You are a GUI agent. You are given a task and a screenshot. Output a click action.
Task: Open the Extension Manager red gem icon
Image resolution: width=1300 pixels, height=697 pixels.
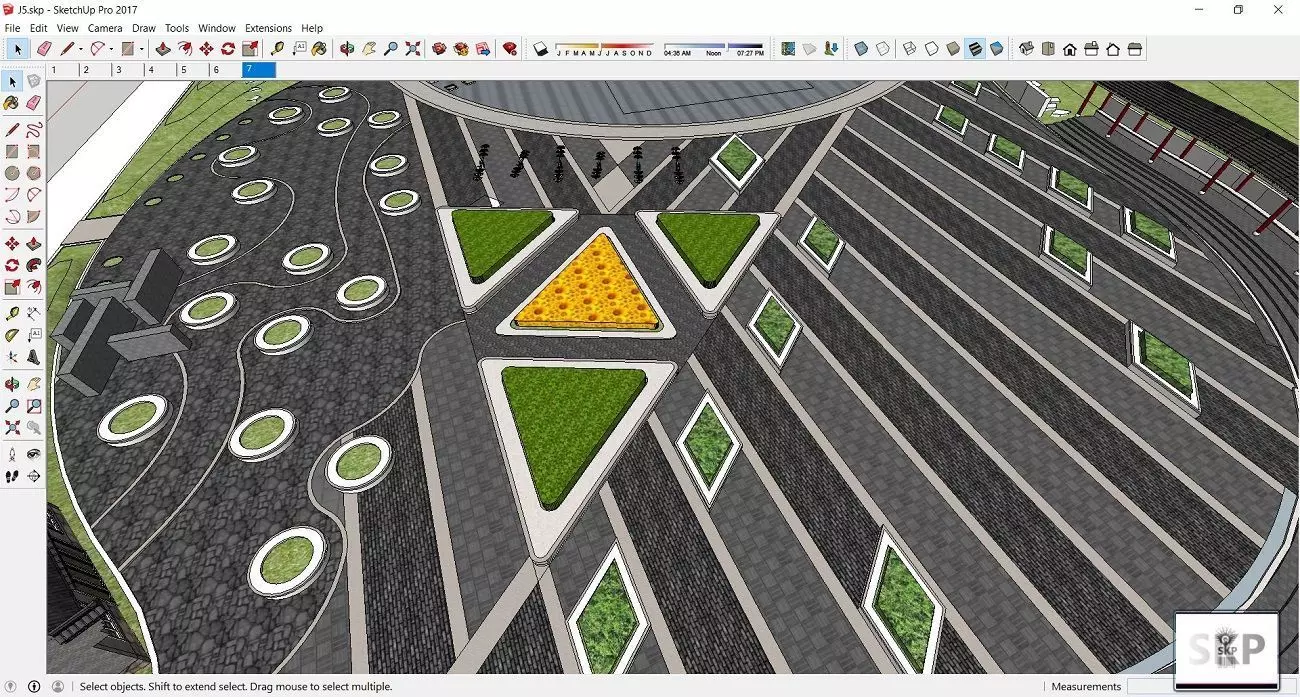[x=510, y=49]
